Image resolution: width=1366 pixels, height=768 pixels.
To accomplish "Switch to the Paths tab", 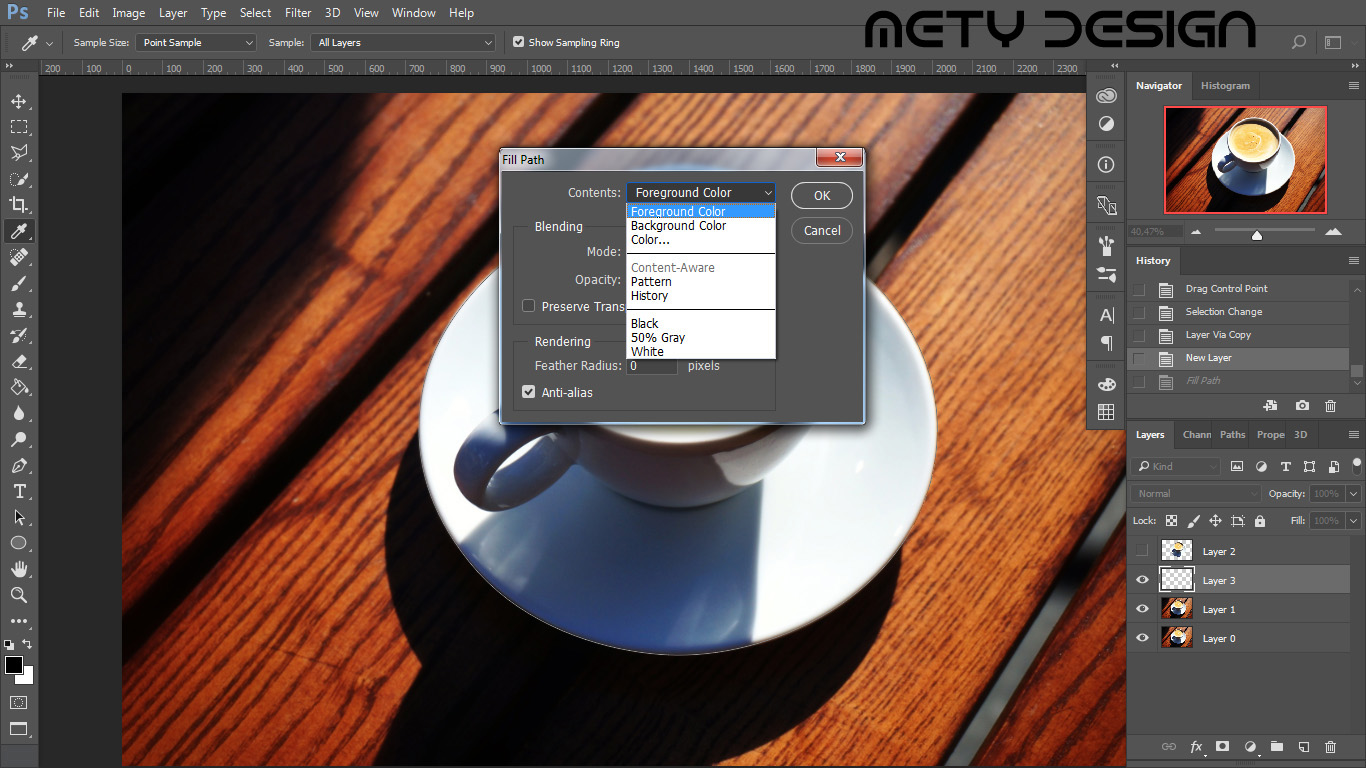I will [x=1232, y=435].
